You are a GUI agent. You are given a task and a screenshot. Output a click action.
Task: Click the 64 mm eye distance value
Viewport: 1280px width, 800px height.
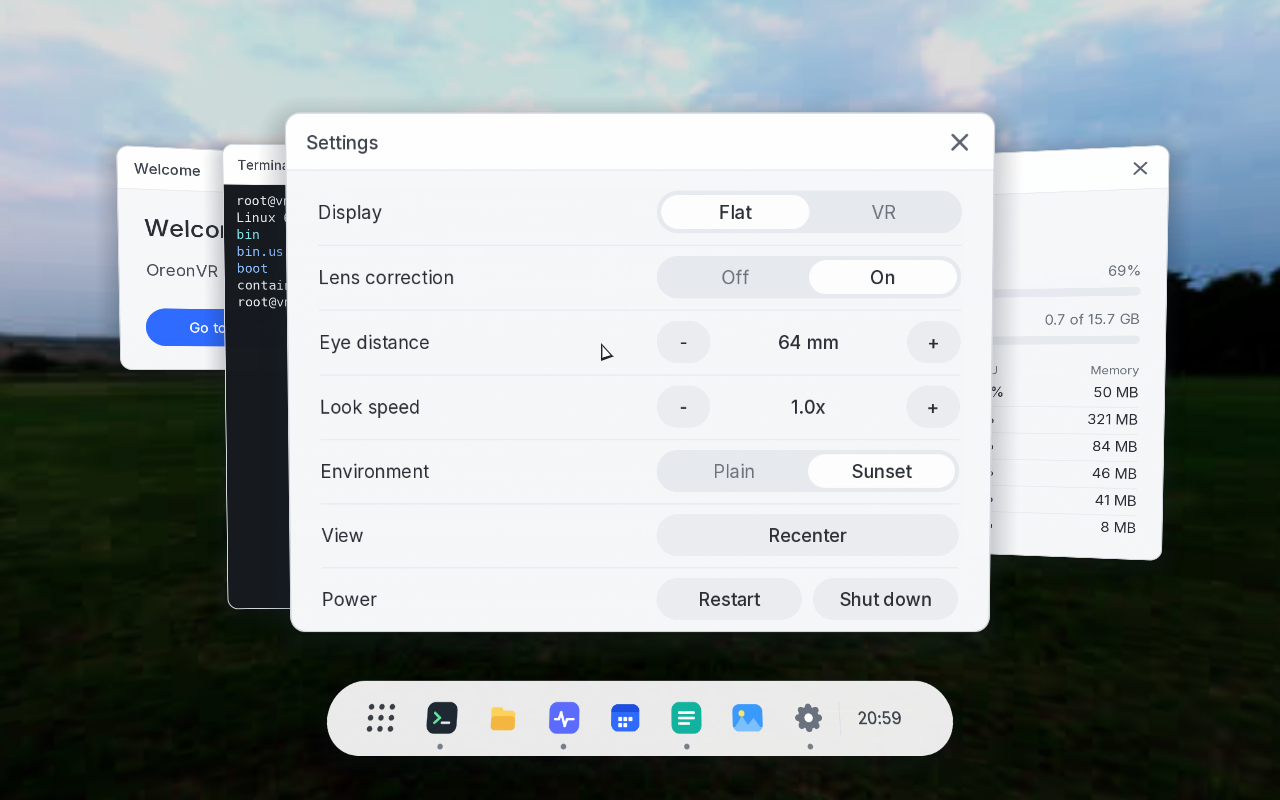[x=808, y=342]
